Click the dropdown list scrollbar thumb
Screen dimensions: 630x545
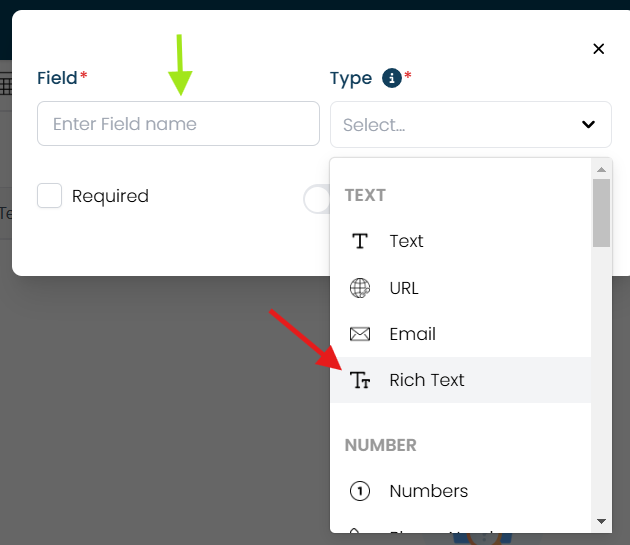(x=601, y=213)
